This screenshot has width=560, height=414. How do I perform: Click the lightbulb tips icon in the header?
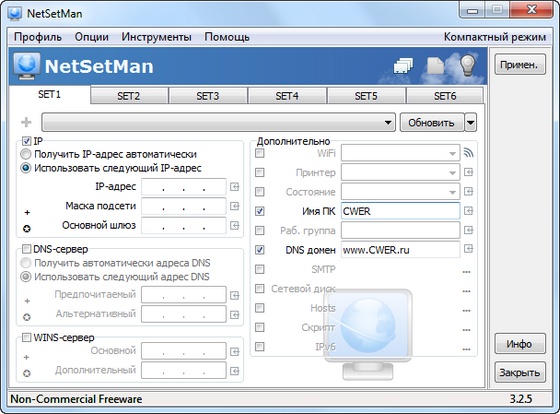point(468,65)
